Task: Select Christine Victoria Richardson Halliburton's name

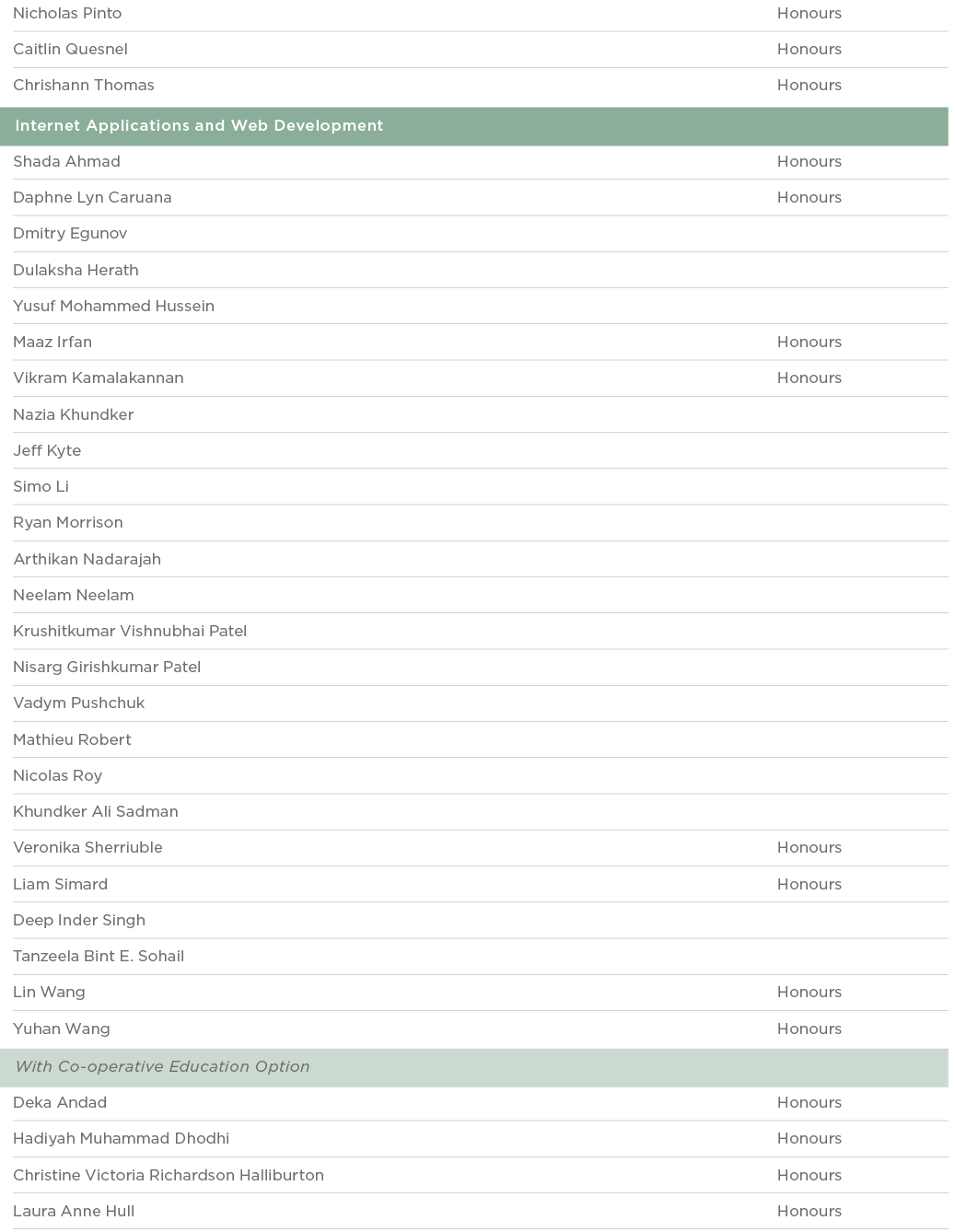Action: coord(169,1176)
